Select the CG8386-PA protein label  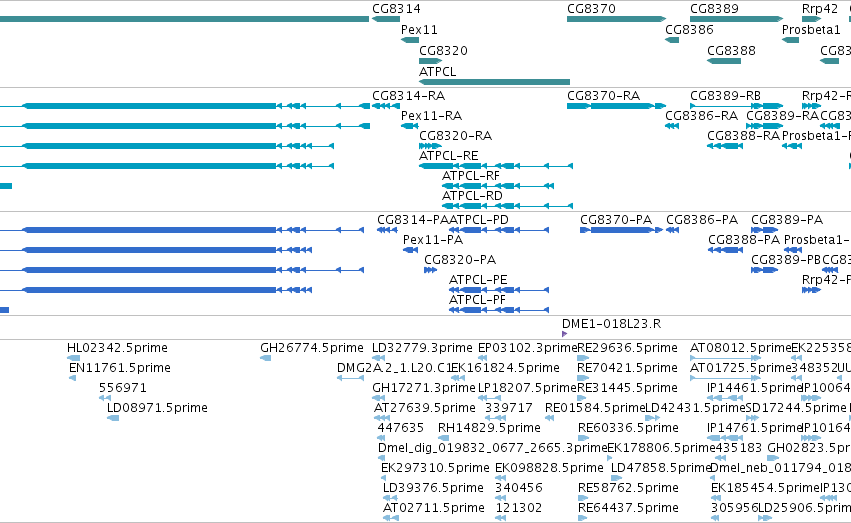(702, 220)
